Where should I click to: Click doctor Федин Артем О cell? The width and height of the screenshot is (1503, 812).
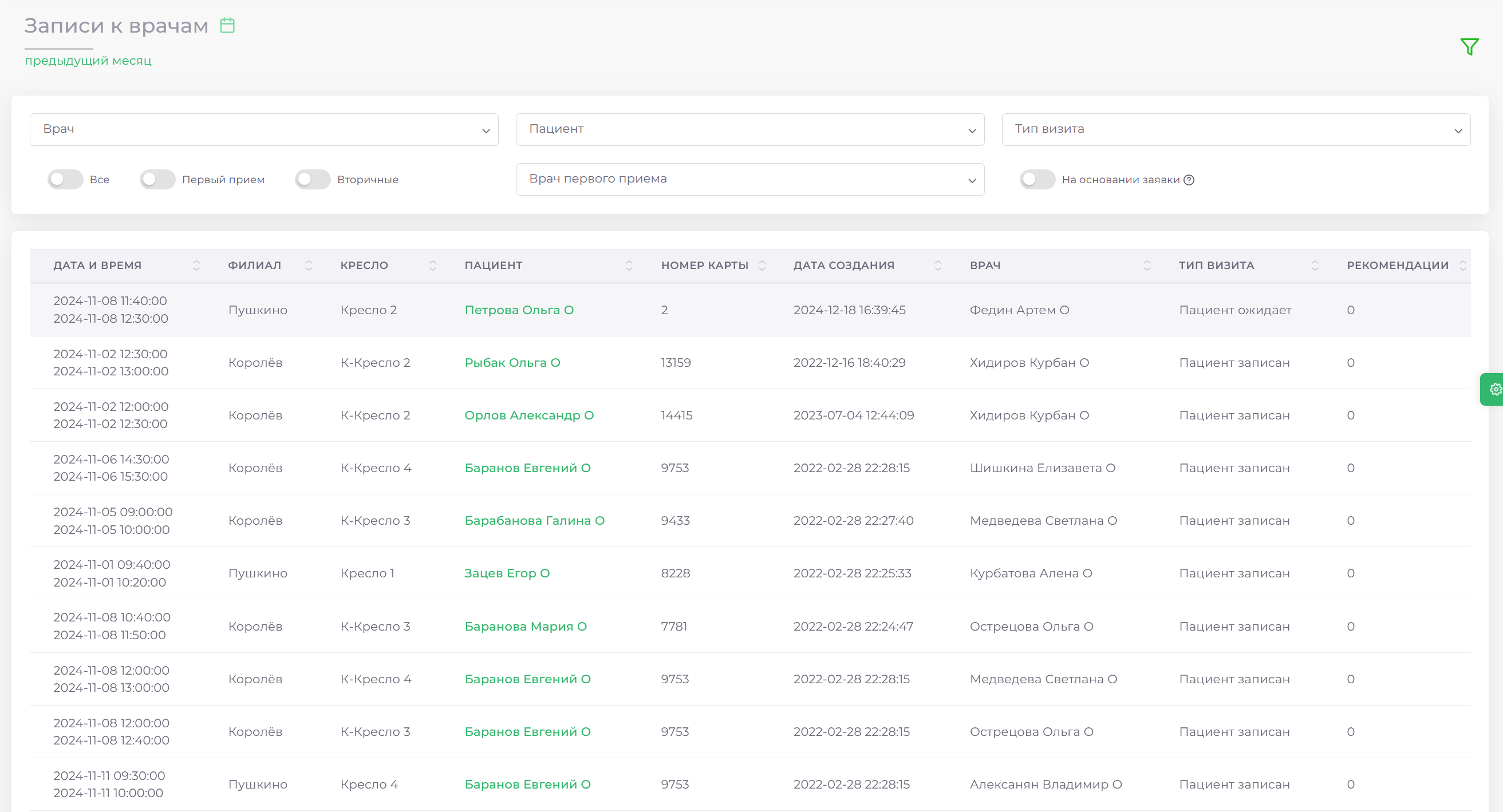(x=1019, y=310)
